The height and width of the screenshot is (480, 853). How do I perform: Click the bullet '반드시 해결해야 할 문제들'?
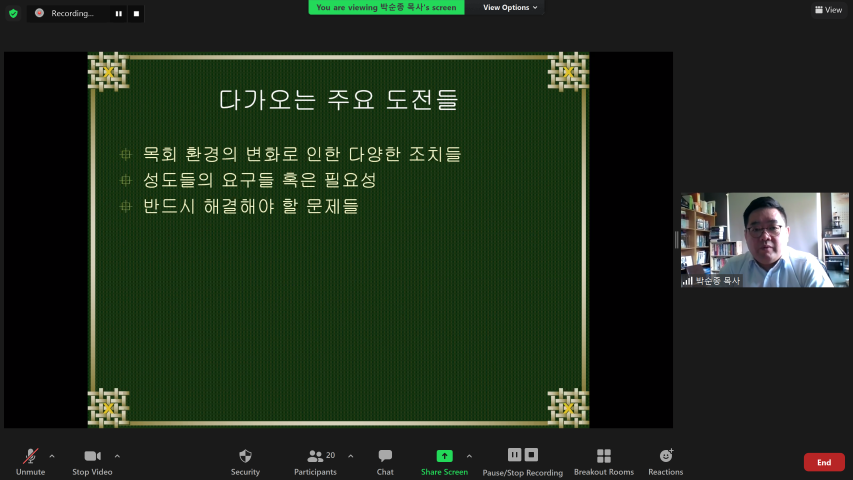(x=251, y=206)
